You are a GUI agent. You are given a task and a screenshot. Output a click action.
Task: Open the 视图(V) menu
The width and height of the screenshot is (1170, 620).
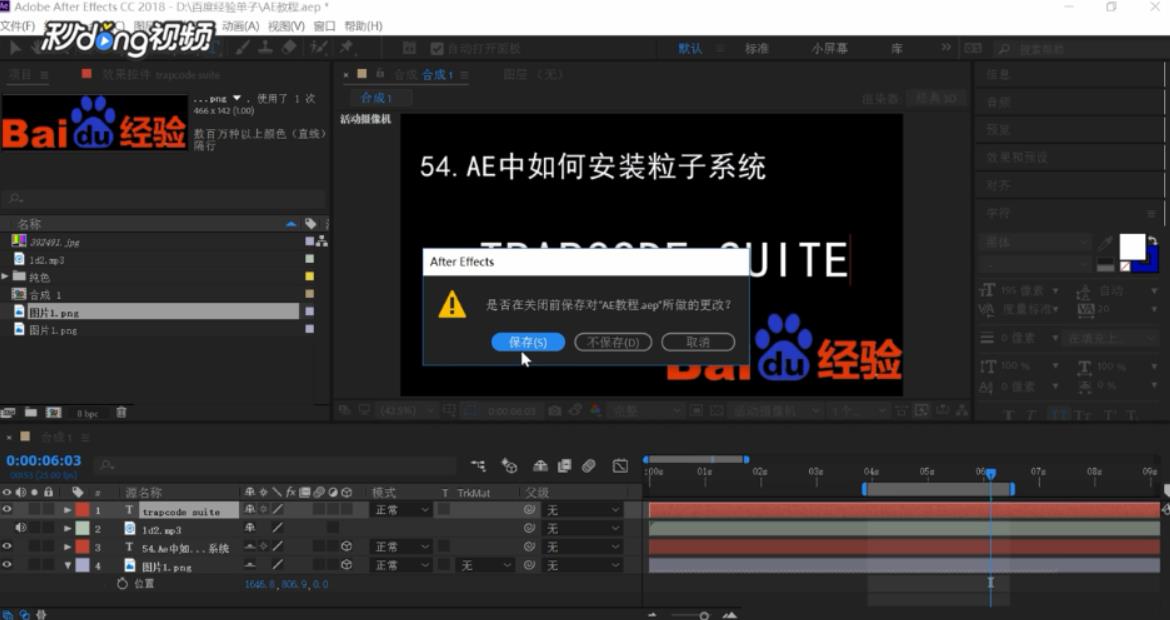[287, 26]
